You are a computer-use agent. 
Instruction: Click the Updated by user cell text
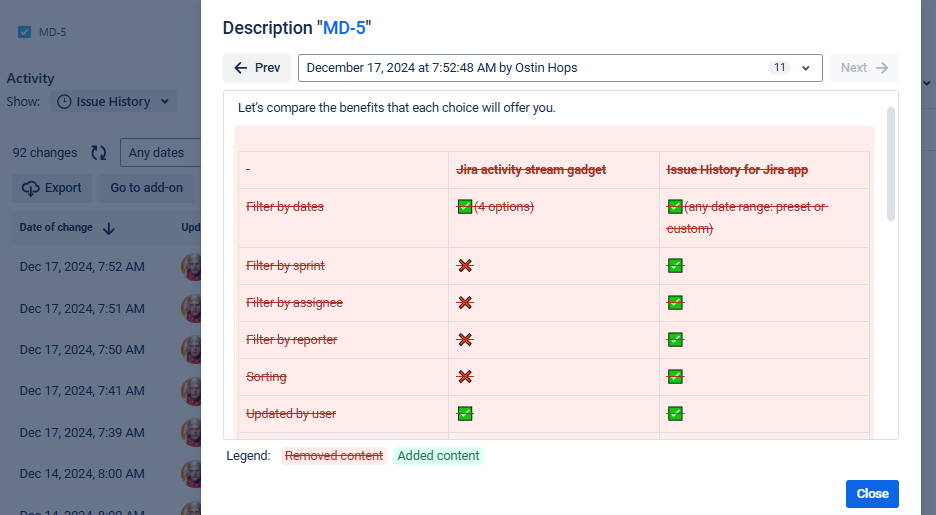[291, 414]
